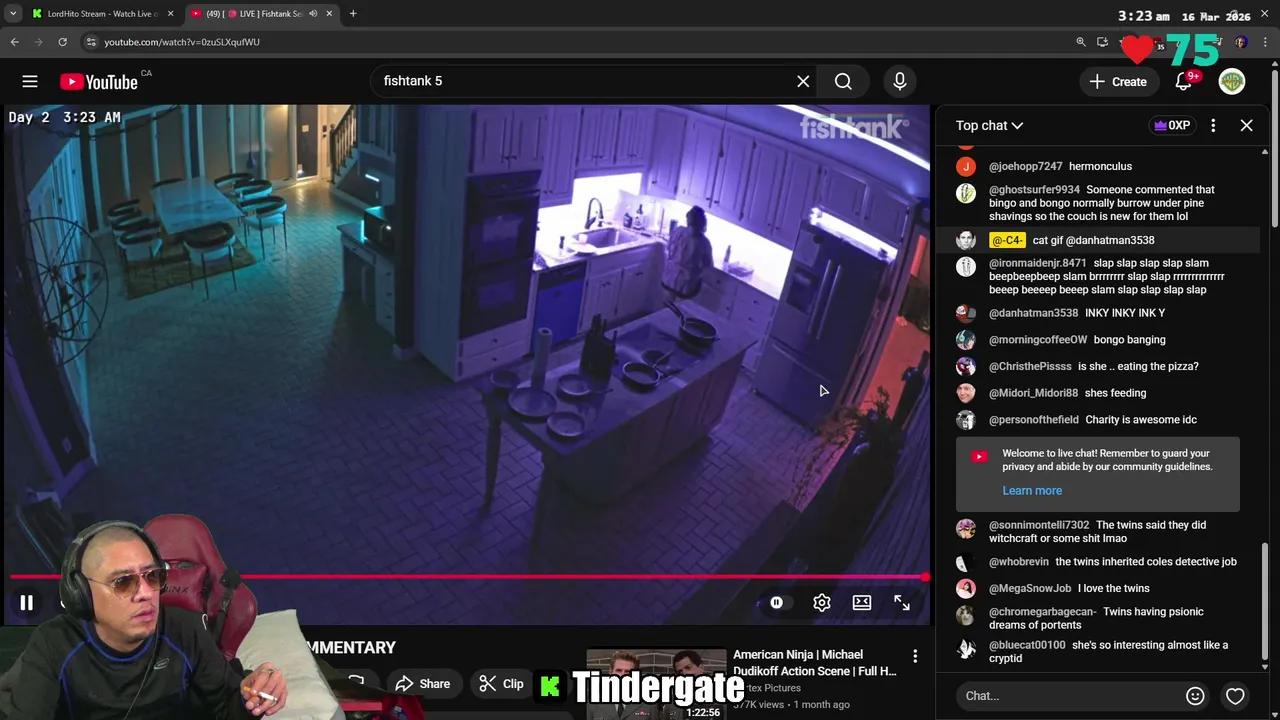Open American Ninja Michael Dudikoff video title

pyautogui.click(x=815, y=663)
